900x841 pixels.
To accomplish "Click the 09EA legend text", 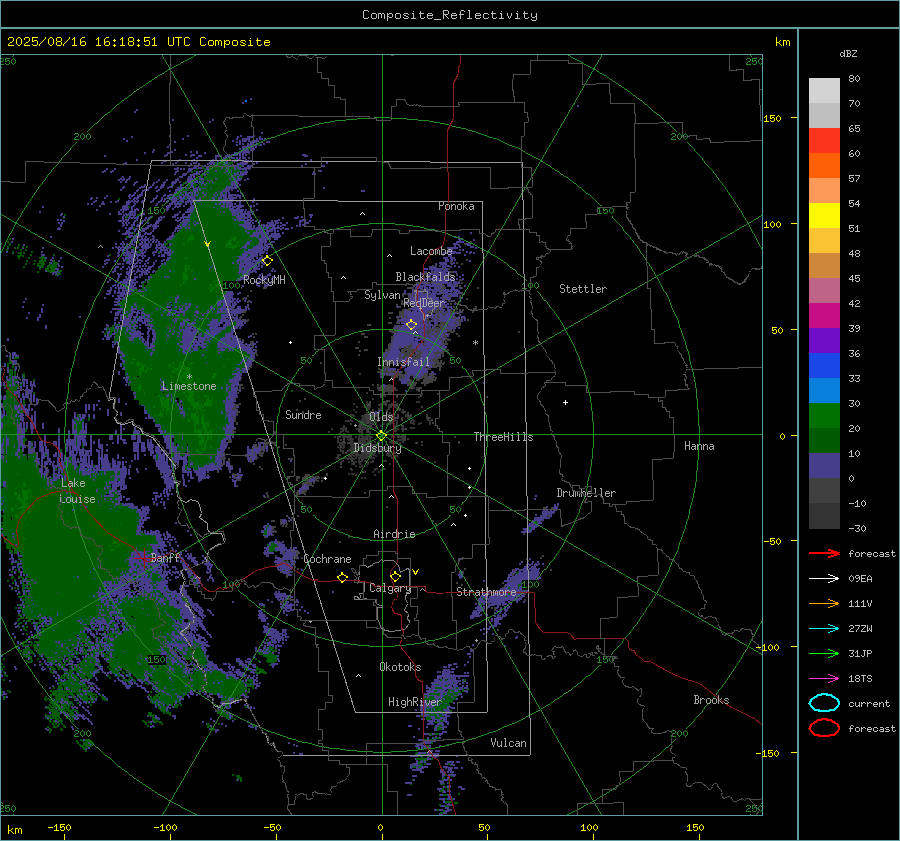I will [860, 579].
